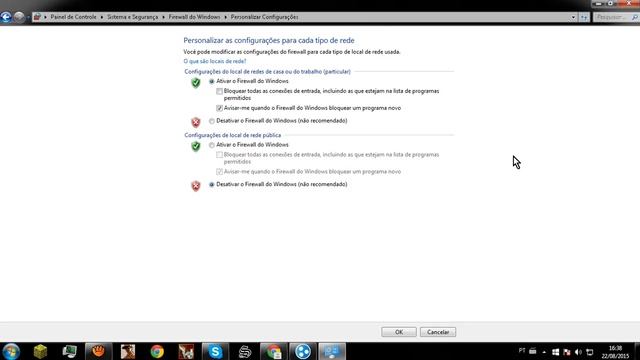
Task: Expand arrow before Painel de Controle breadcrumb
Action: point(45,17)
